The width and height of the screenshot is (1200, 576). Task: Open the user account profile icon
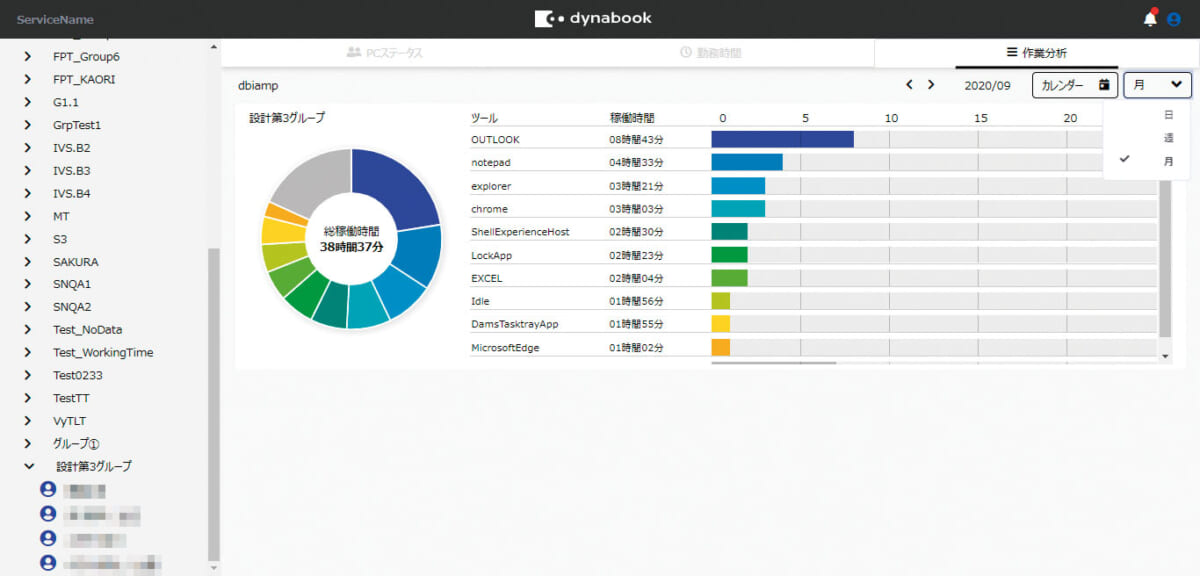click(1174, 19)
